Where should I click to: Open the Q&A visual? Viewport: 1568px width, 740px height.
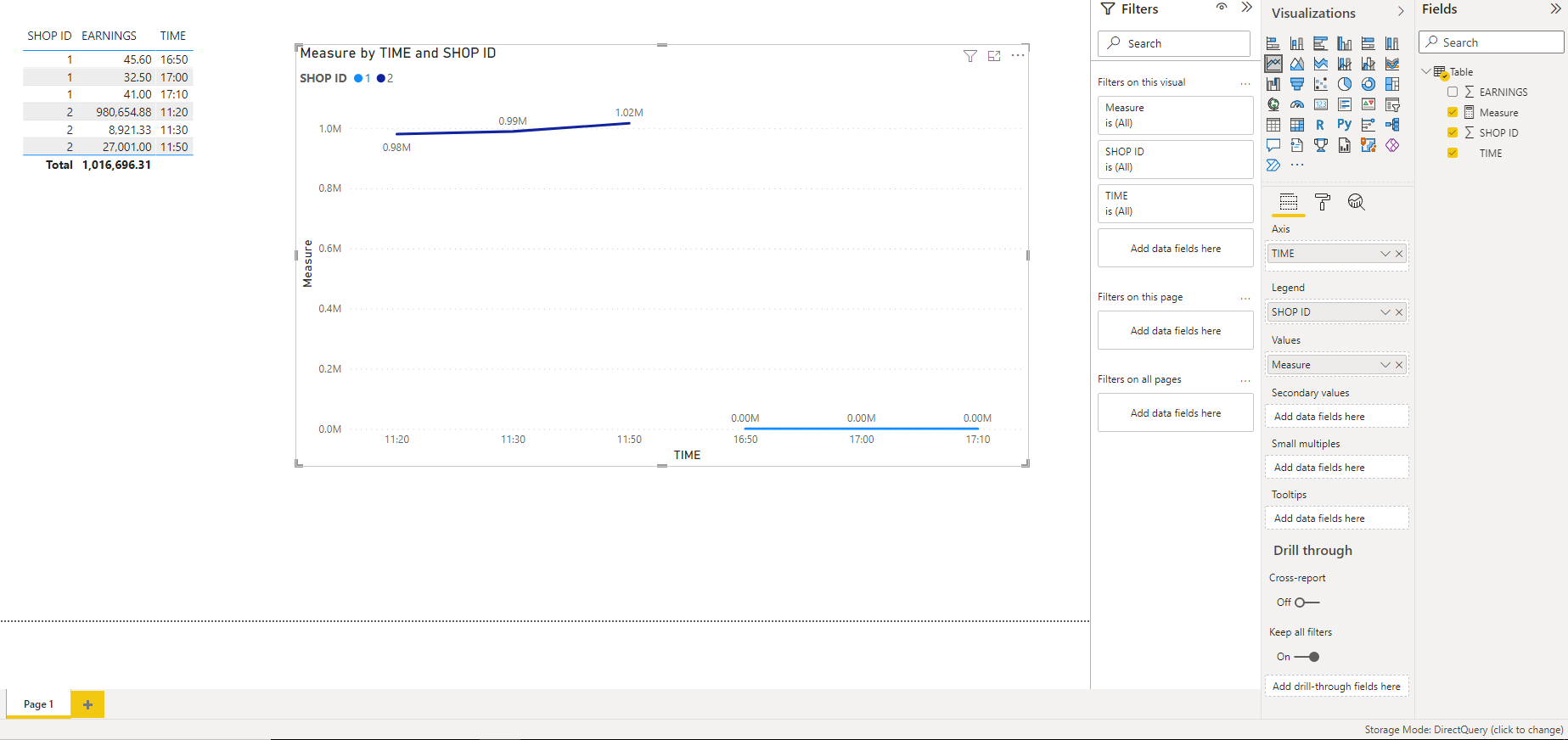[x=1273, y=145]
